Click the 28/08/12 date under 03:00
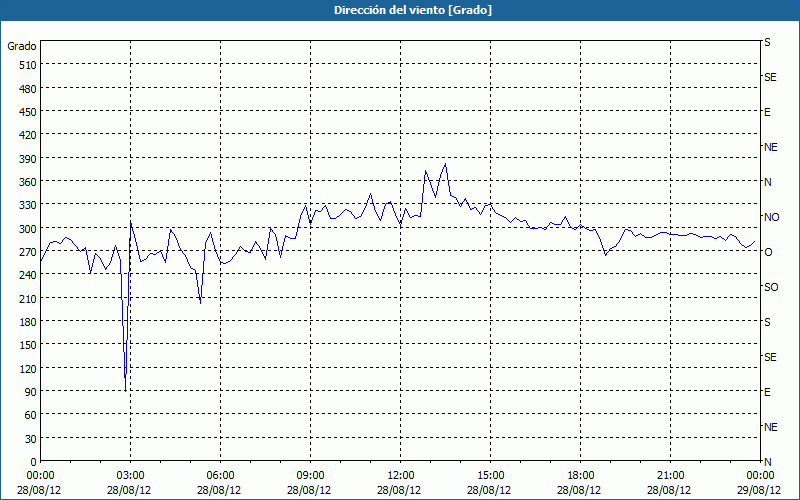Image resolution: width=800 pixels, height=500 pixels. pos(130,490)
